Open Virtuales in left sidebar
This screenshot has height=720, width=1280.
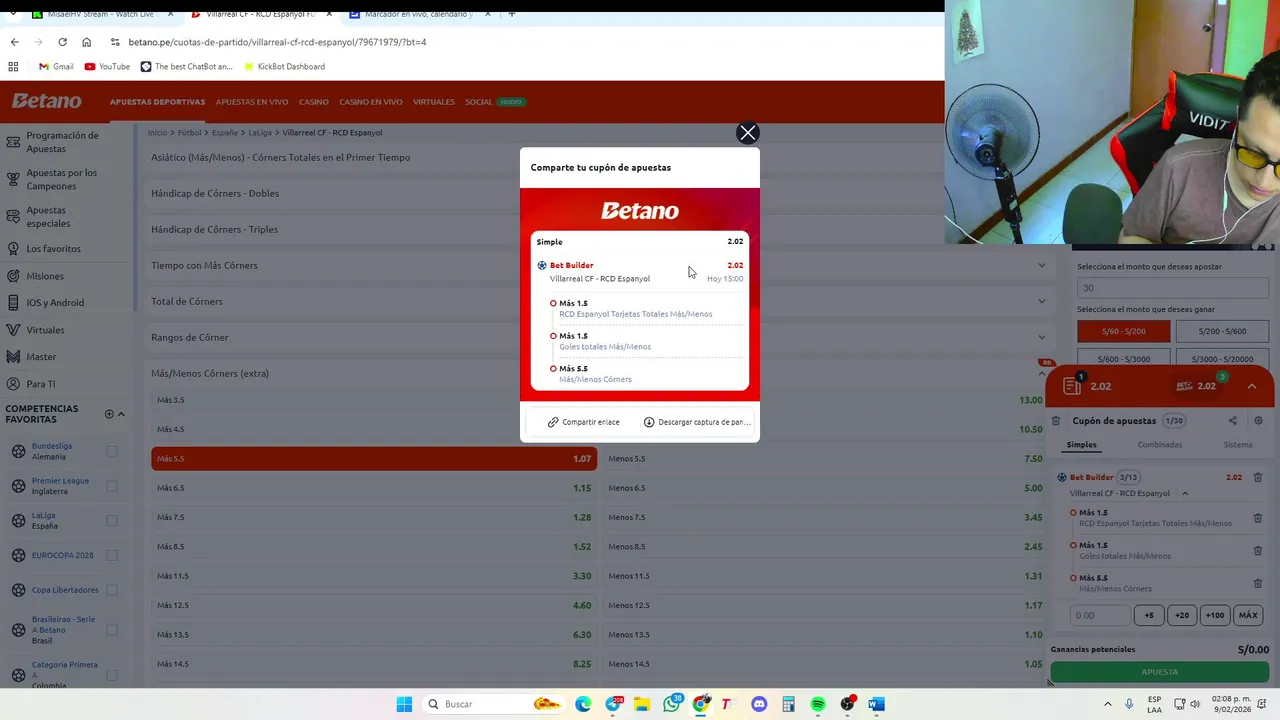[x=45, y=330]
